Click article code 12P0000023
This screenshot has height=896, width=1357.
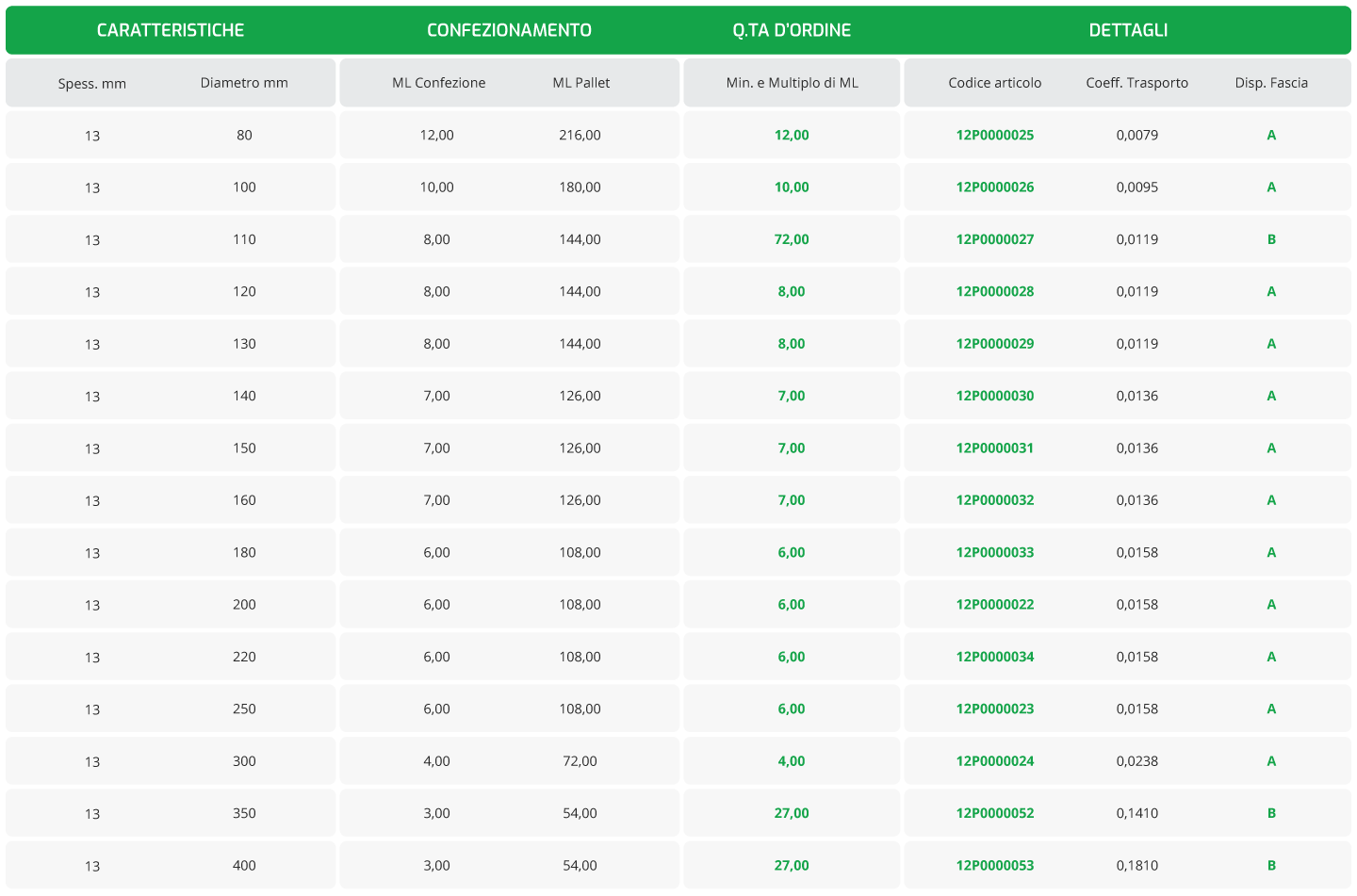[995, 709]
